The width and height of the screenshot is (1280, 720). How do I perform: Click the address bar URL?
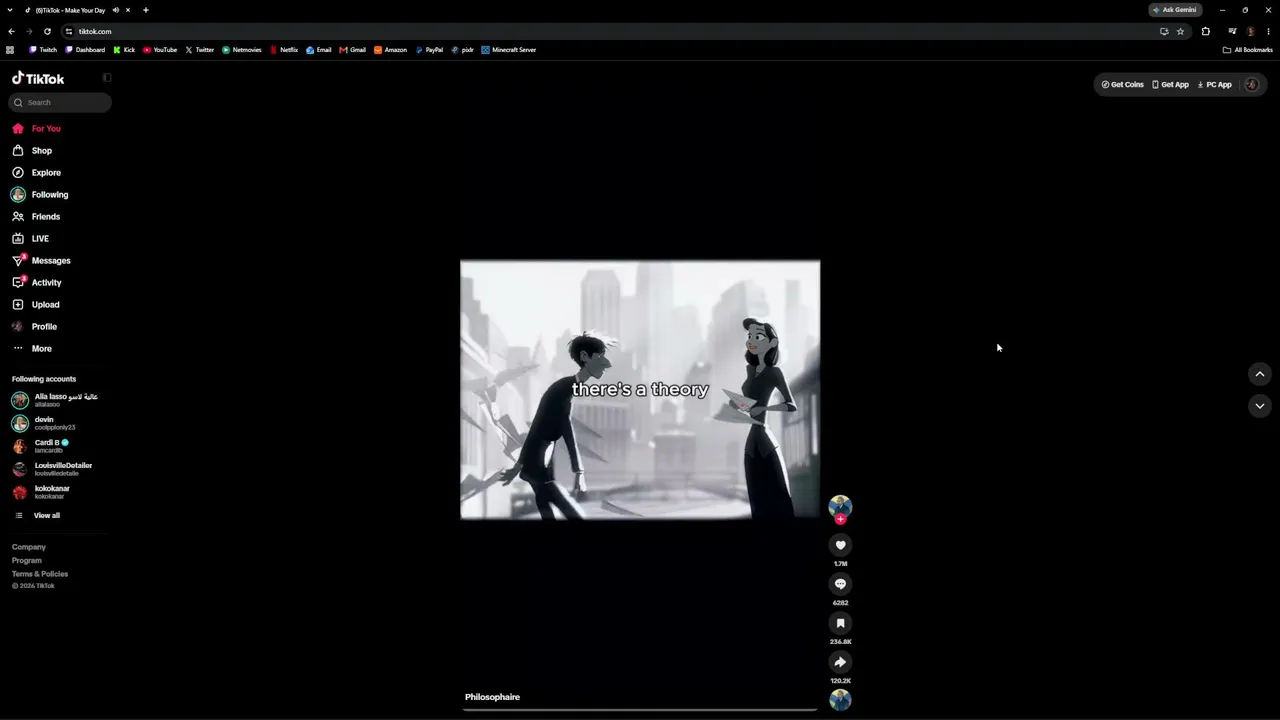[95, 32]
